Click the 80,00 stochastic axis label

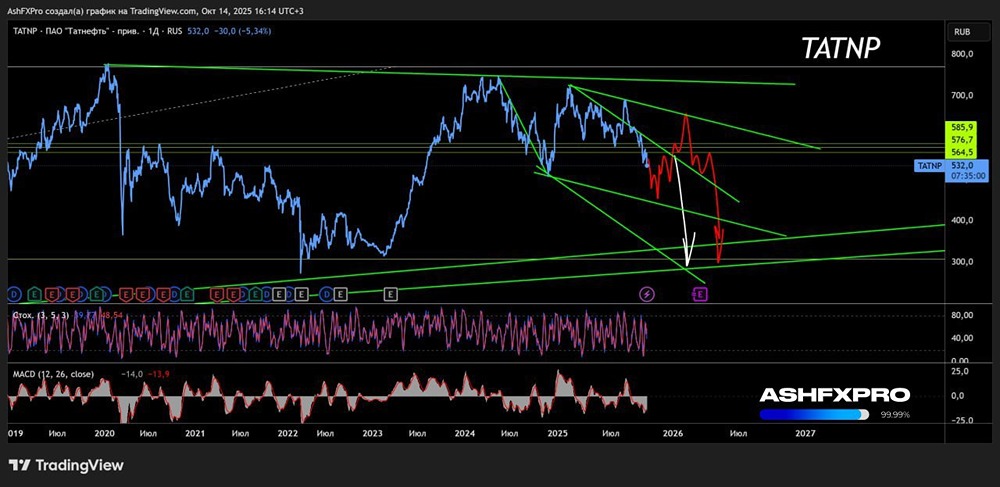[962, 315]
